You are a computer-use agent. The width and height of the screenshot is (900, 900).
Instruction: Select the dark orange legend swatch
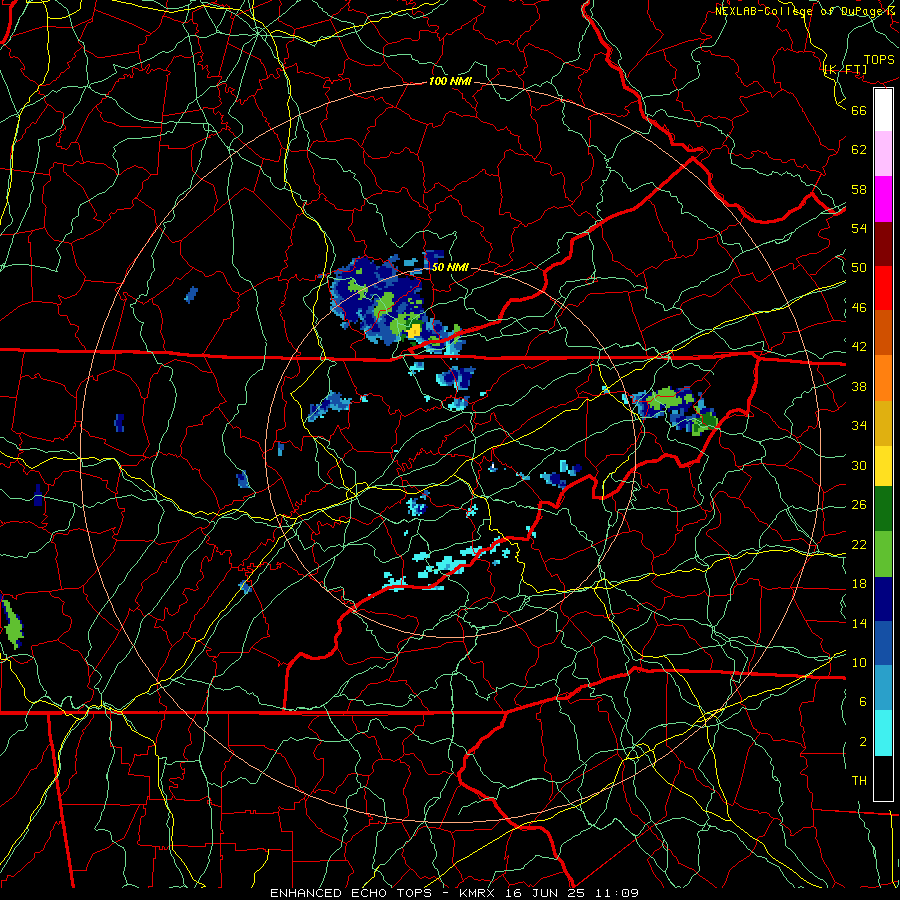[x=883, y=332]
